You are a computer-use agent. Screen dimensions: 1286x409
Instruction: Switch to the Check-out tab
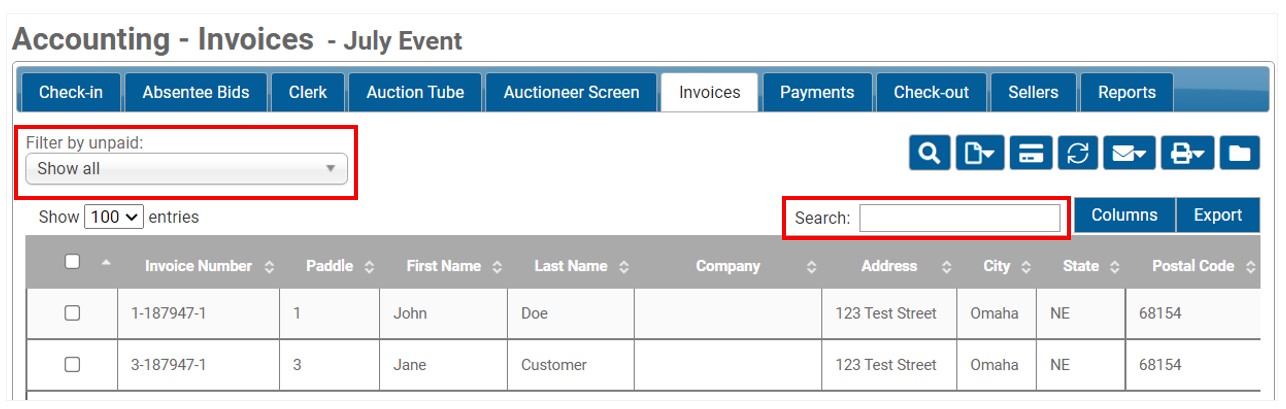pos(931,92)
